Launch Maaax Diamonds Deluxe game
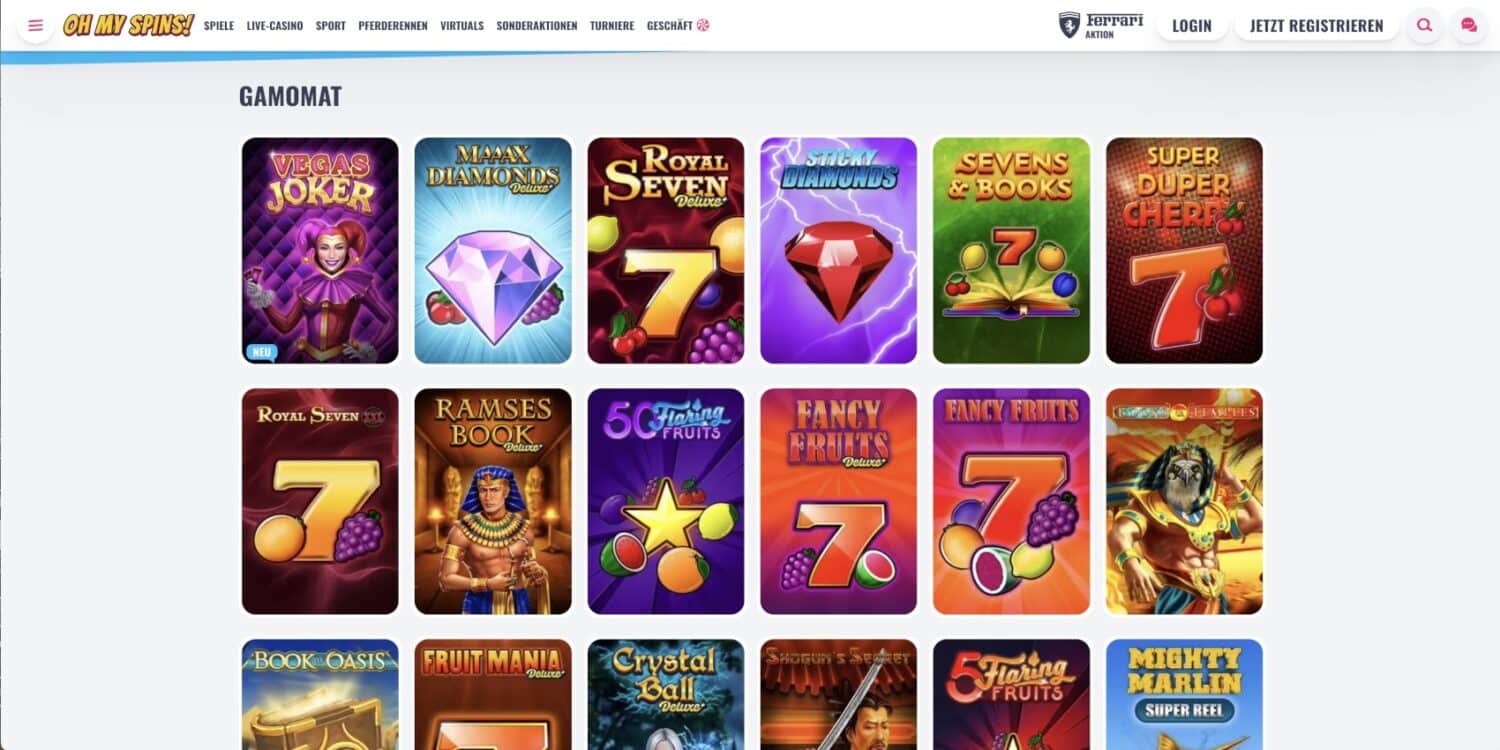The height and width of the screenshot is (750, 1500). pos(493,250)
